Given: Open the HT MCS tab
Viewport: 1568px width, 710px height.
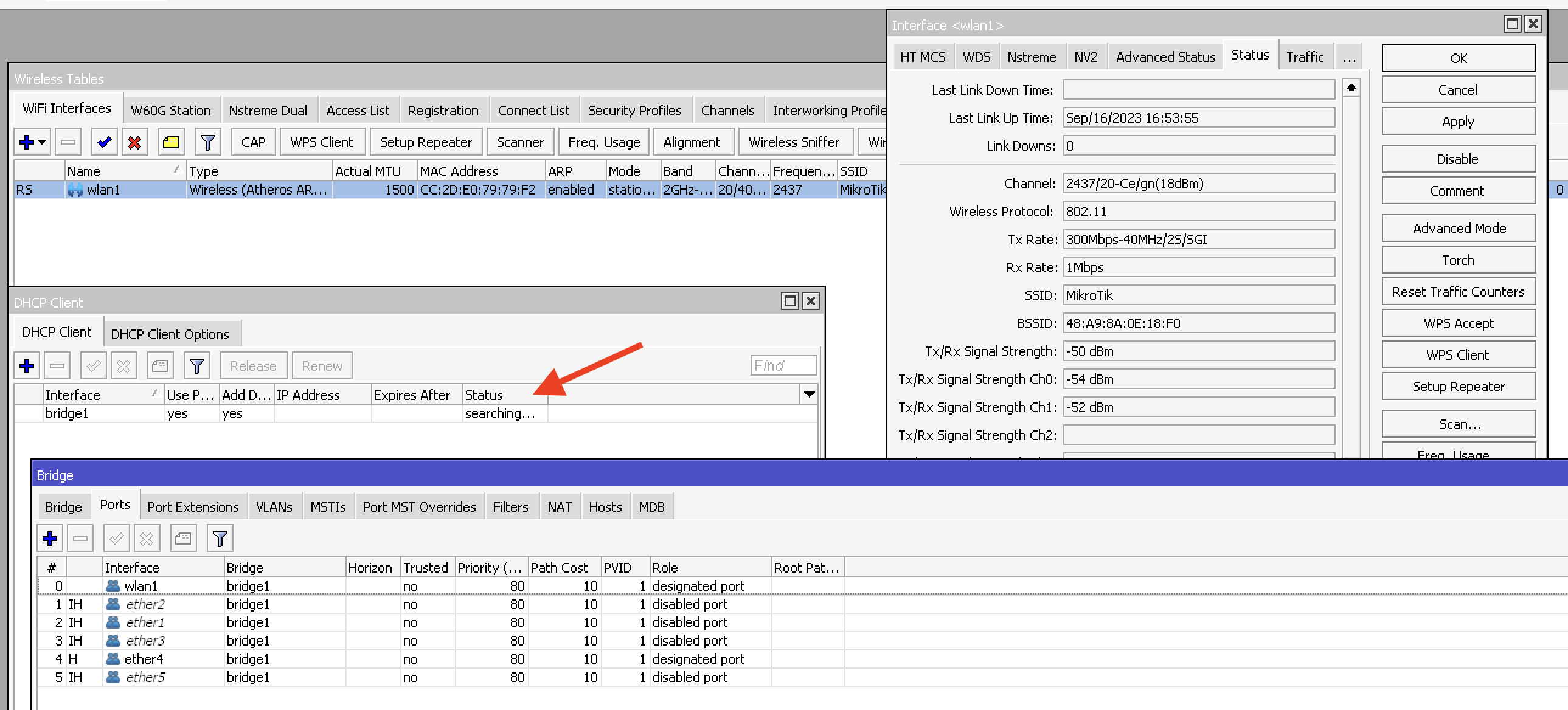Looking at the screenshot, I should tap(923, 57).
